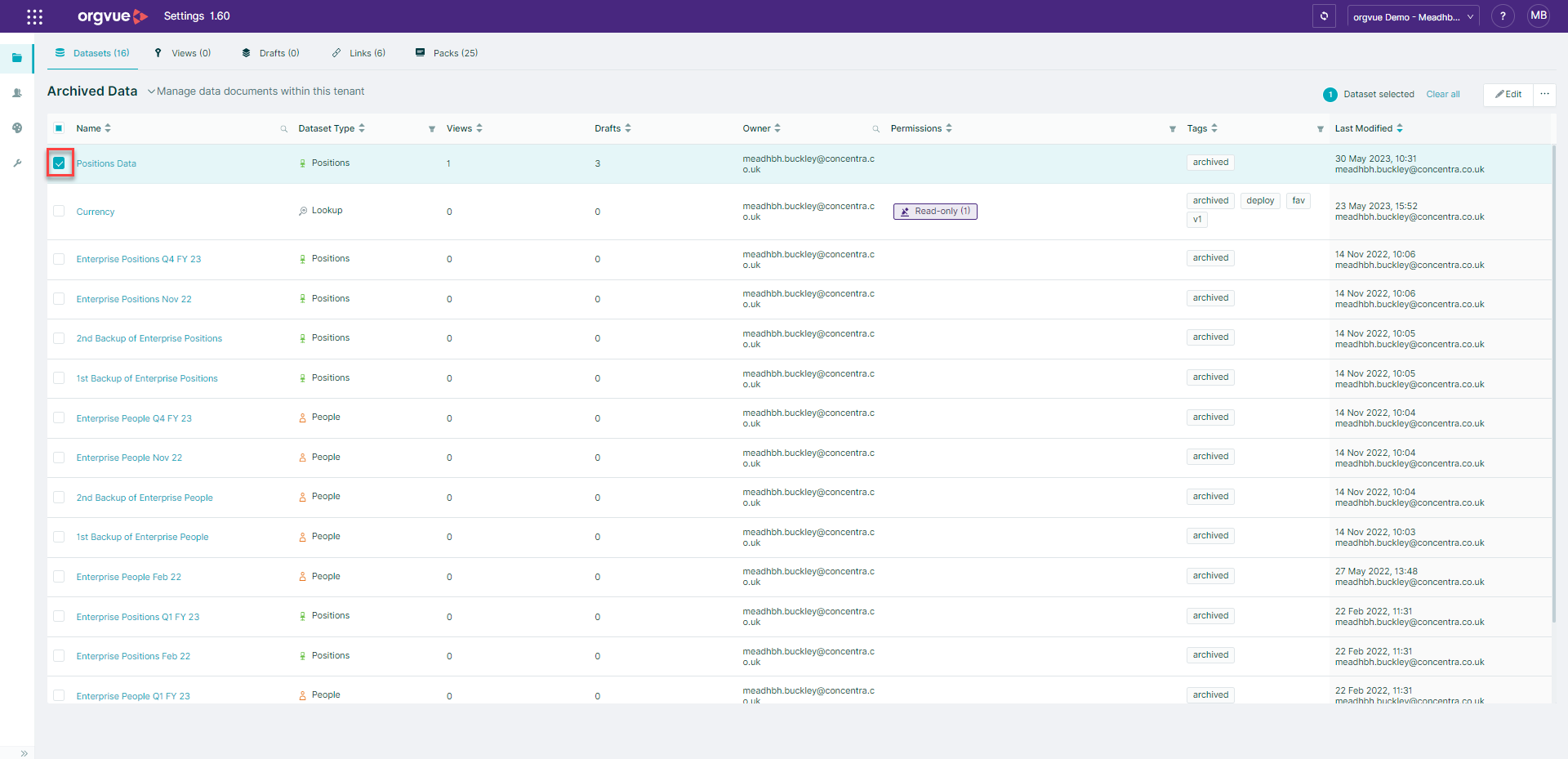This screenshot has height=759, width=1568.
Task: Click the deploy tag on Currency row
Action: [x=1260, y=200]
